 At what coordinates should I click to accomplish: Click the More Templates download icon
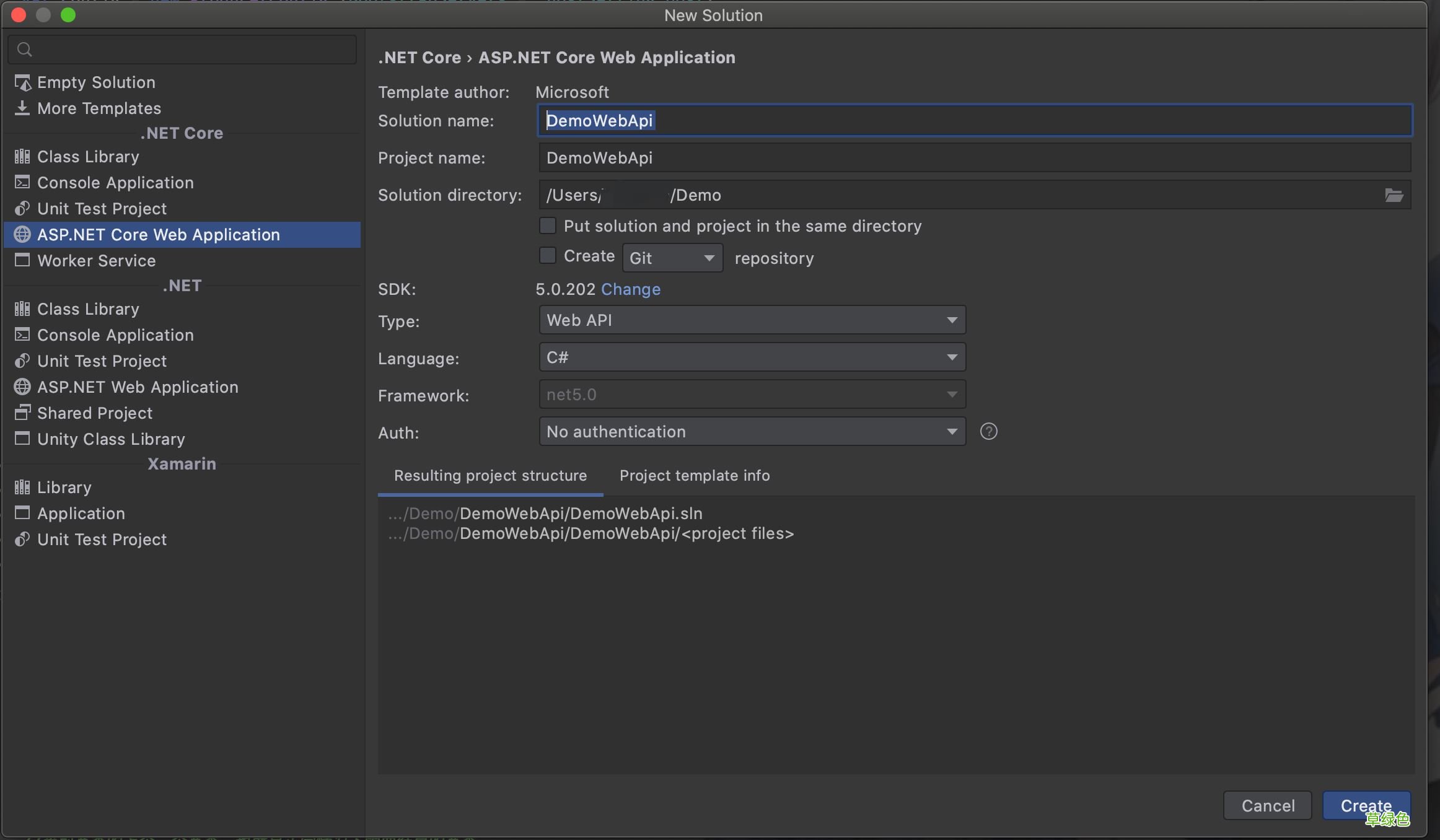(22, 108)
